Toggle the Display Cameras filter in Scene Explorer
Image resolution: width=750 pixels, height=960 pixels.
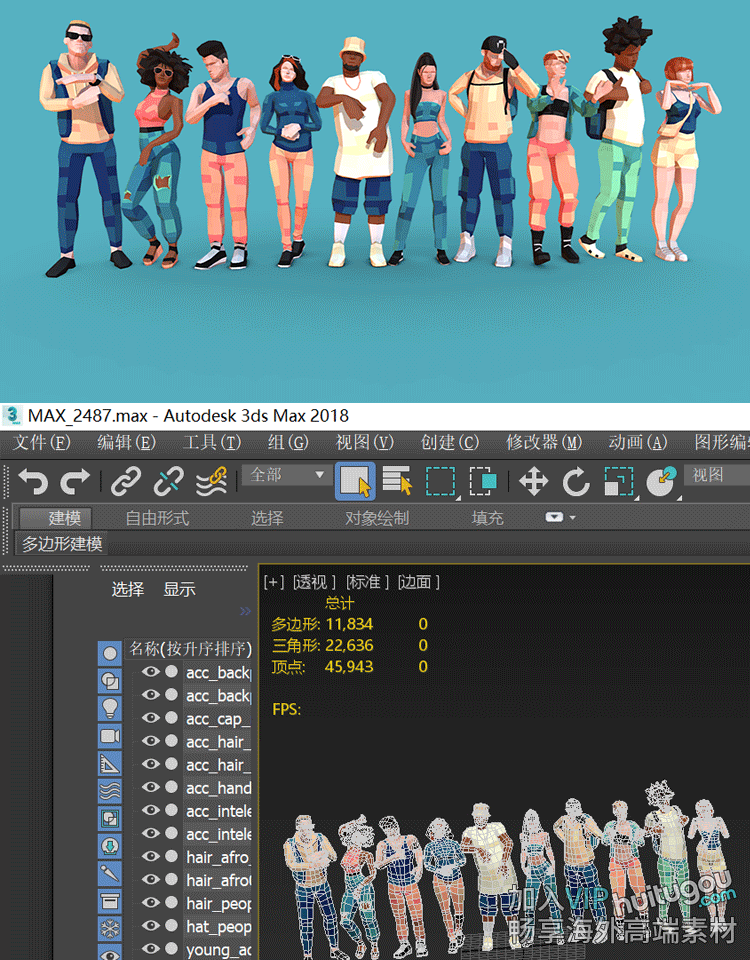click(110, 736)
